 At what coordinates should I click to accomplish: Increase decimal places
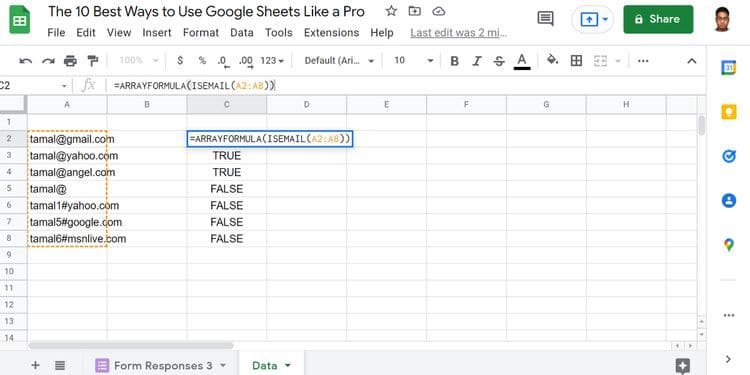[x=246, y=61]
